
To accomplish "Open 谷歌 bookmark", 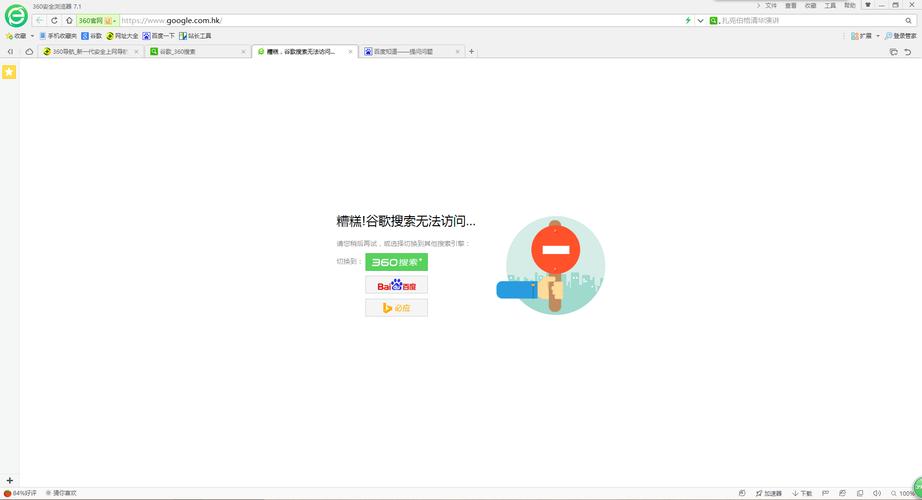I will click(x=92, y=36).
